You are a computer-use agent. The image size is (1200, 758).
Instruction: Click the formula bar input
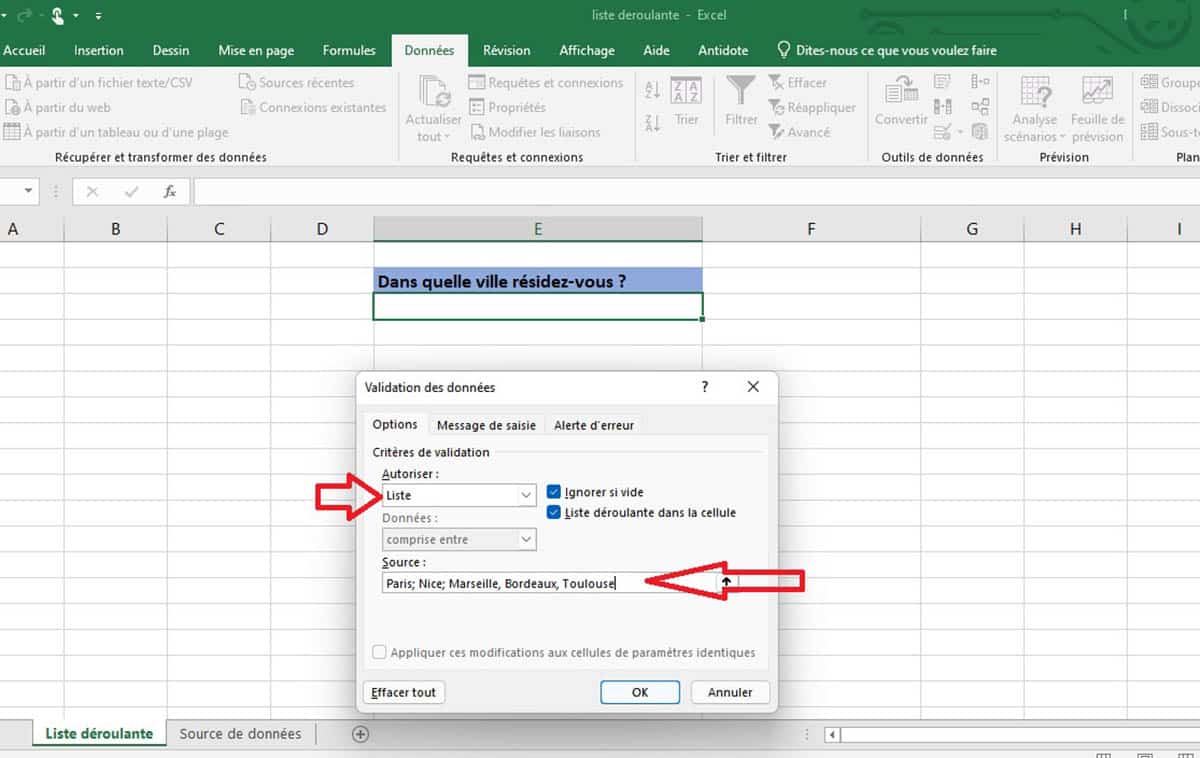click(x=696, y=191)
